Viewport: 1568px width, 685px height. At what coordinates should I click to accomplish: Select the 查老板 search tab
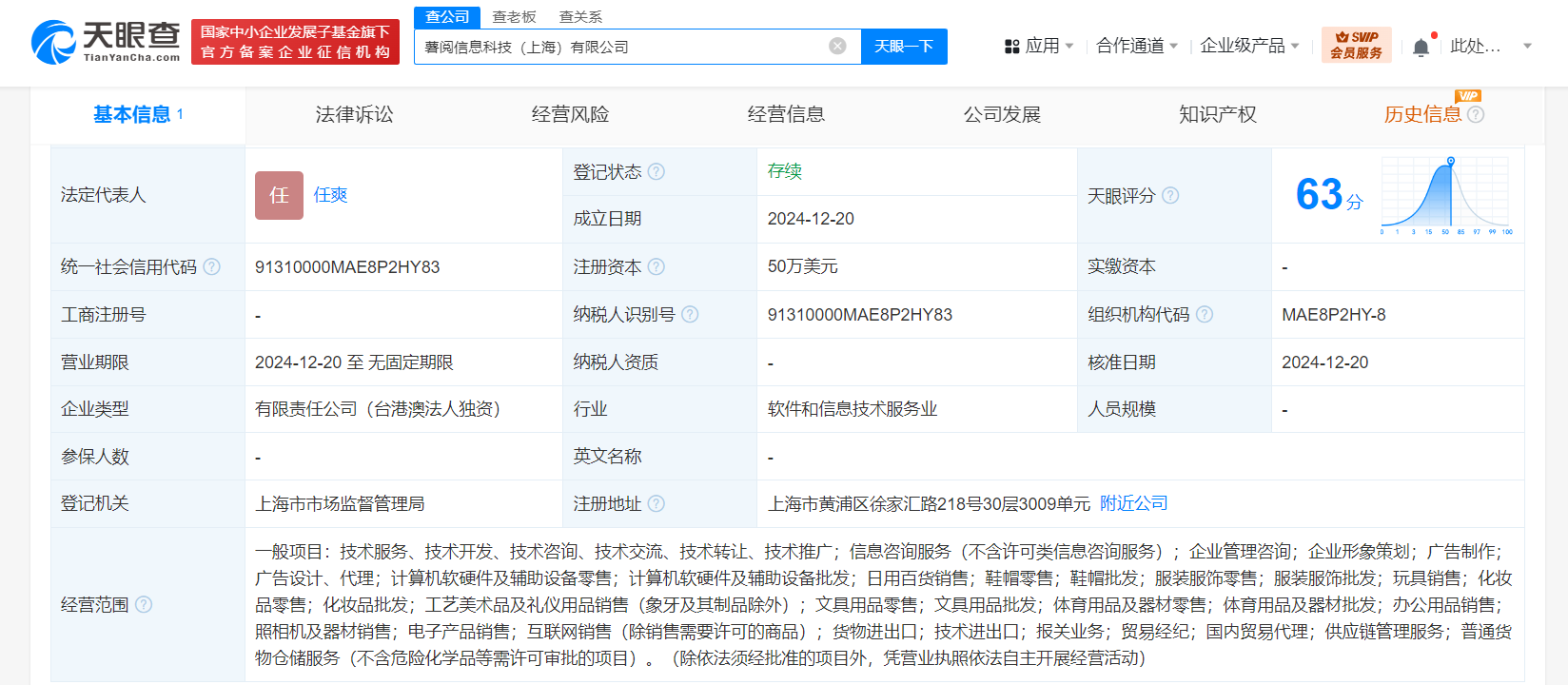pos(514,17)
